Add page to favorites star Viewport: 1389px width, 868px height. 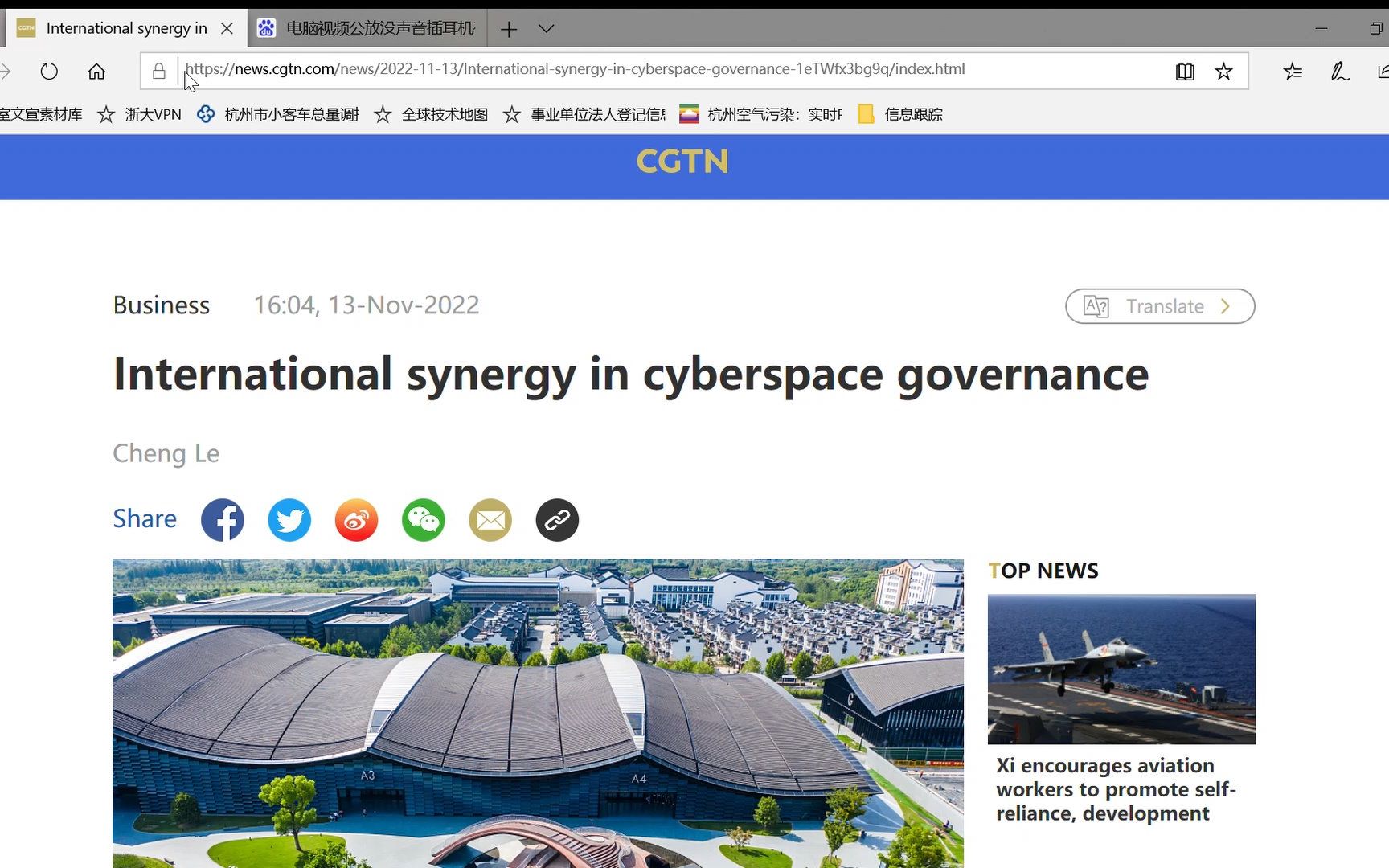click(1223, 72)
